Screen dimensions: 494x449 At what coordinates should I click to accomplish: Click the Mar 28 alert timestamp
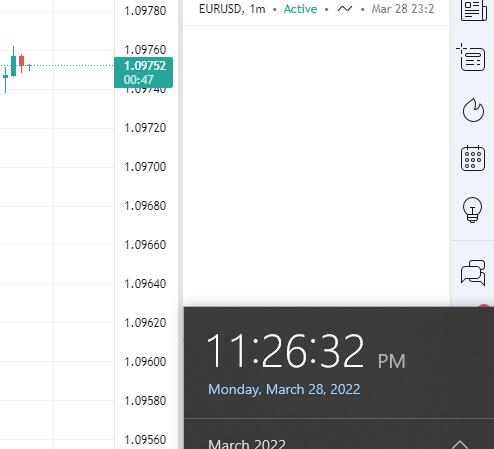tap(403, 9)
